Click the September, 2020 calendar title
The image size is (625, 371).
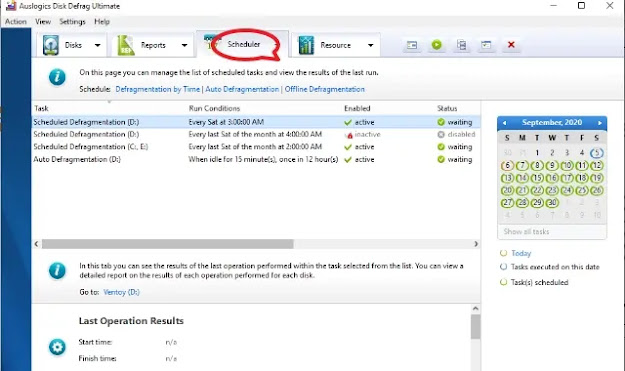pyautogui.click(x=552, y=122)
